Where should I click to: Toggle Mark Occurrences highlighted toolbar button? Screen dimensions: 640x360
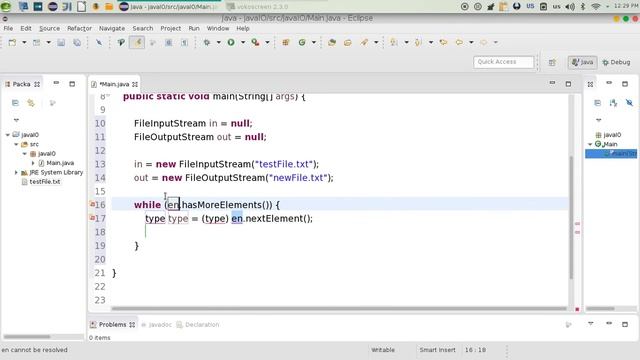point(137,42)
